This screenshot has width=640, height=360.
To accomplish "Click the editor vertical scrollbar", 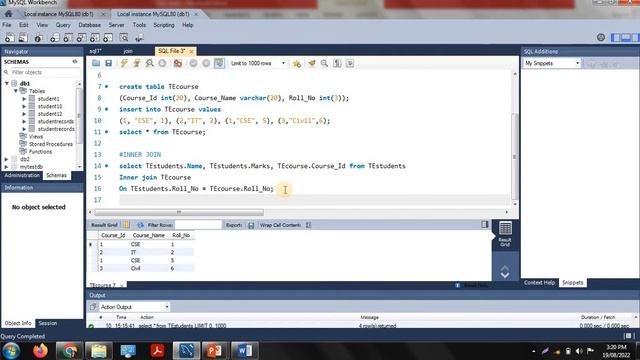I will point(515,157).
